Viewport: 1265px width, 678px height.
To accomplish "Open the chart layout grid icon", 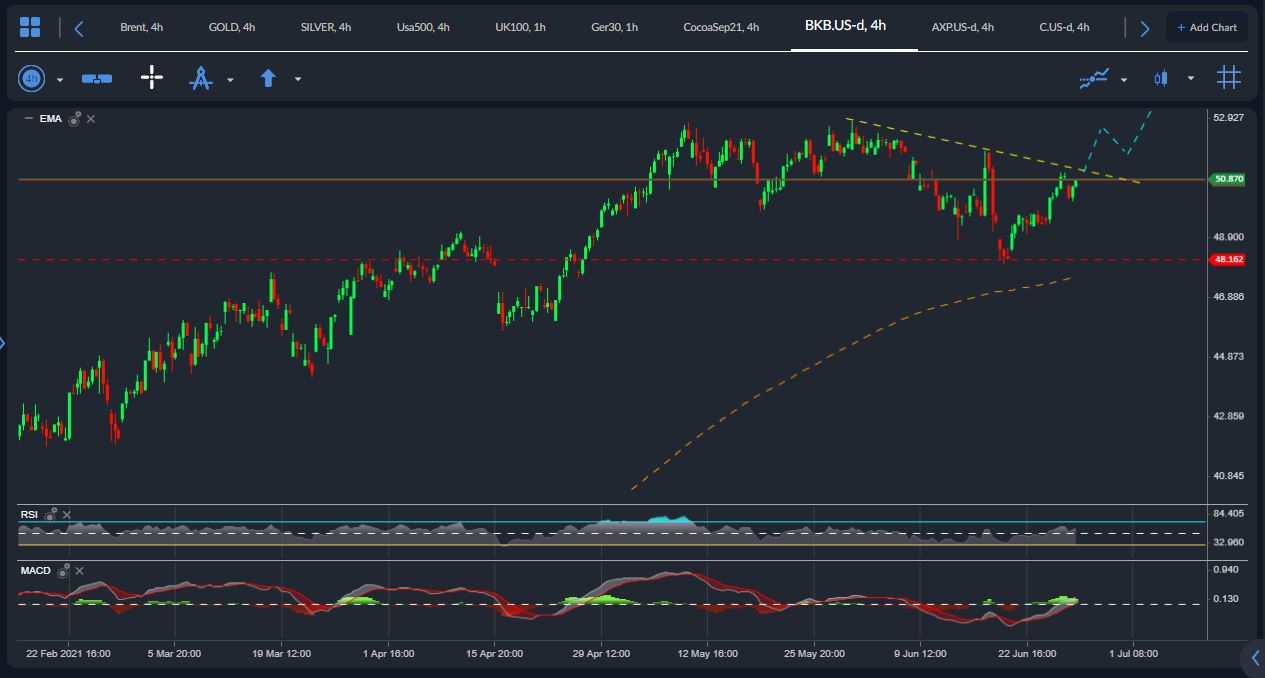I will 30,27.
